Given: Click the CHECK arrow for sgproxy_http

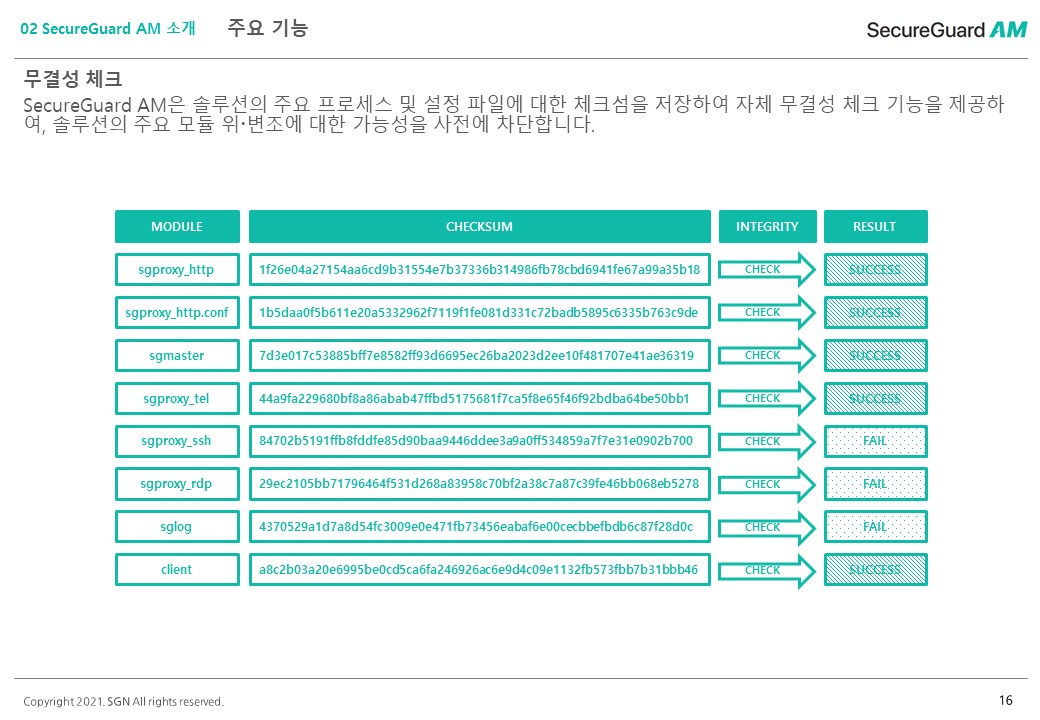Looking at the screenshot, I should pyautogui.click(x=767, y=269).
